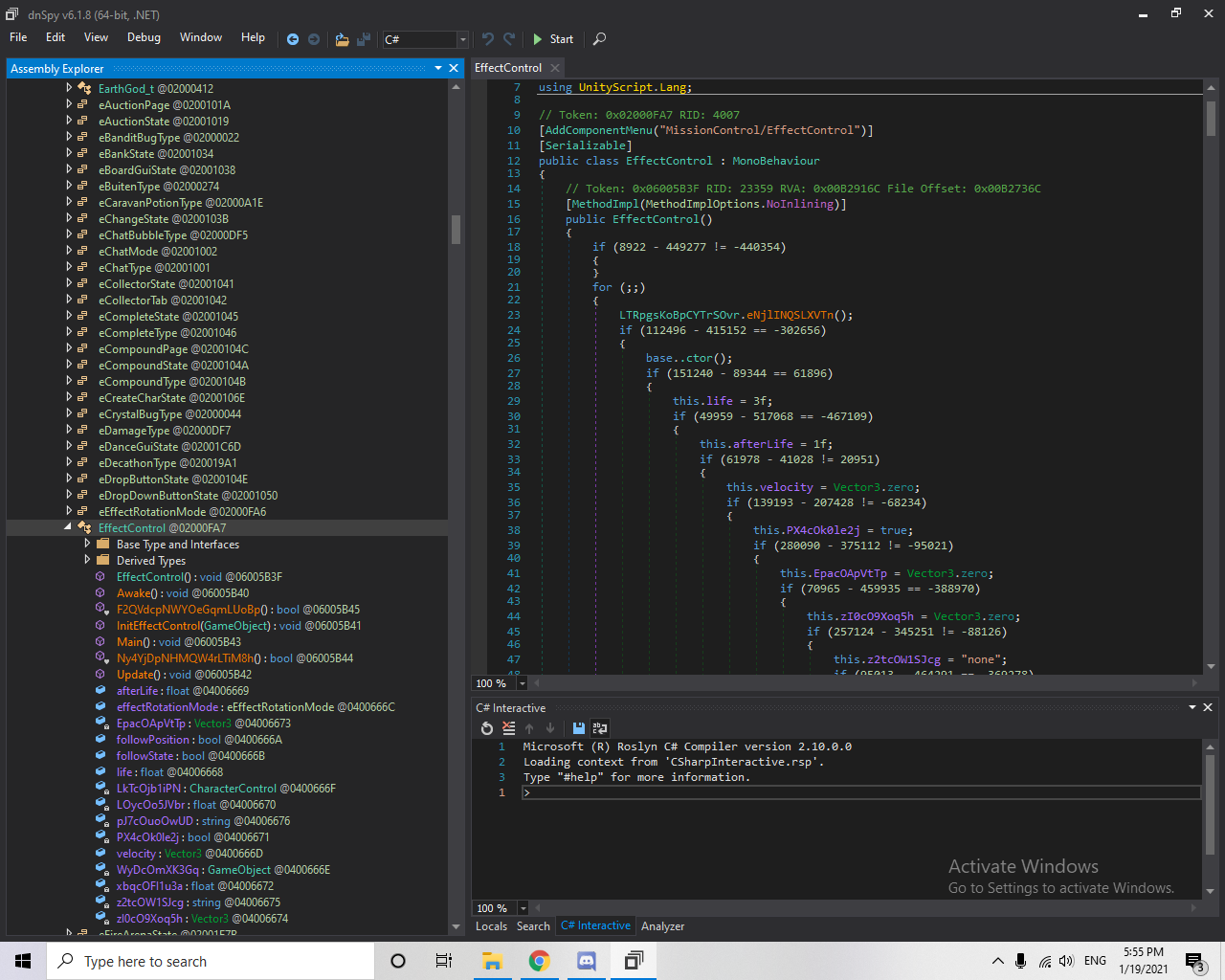The height and width of the screenshot is (980, 1225).
Task: Click the Windows taskbar search box
Action: [211, 961]
